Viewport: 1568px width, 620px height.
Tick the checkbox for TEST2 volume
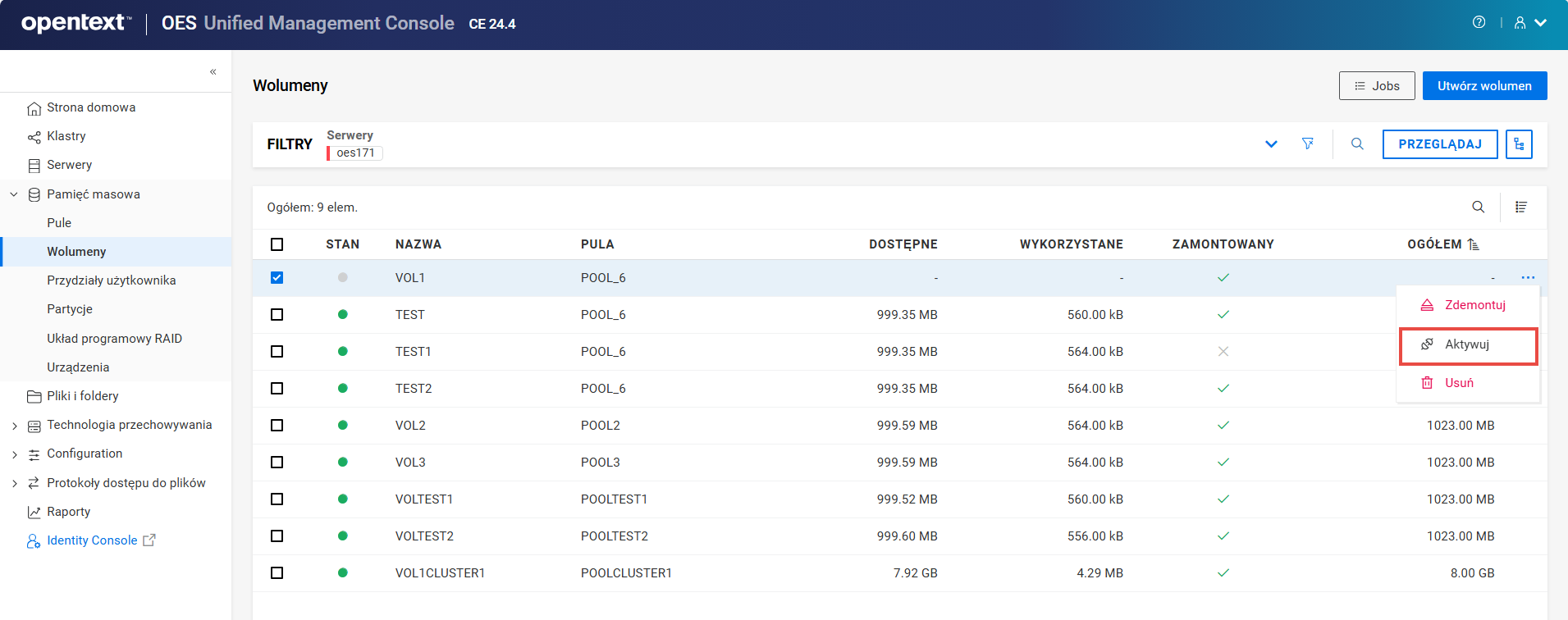click(x=277, y=389)
